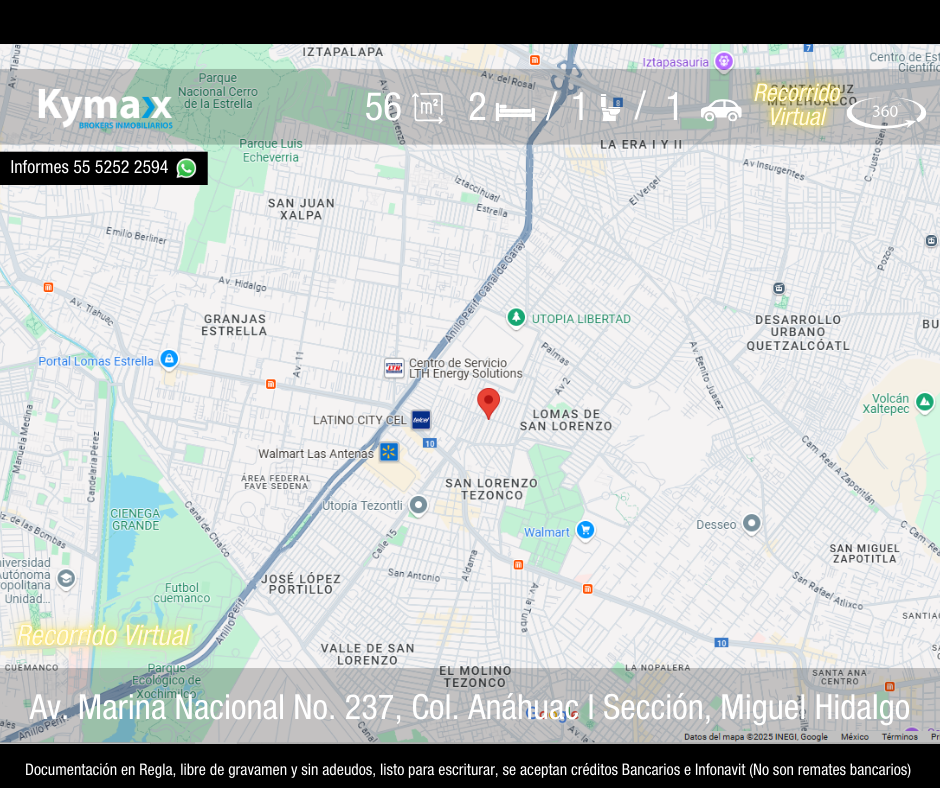Click the red location pin marker
Image resolution: width=940 pixels, height=788 pixels.
click(x=489, y=403)
